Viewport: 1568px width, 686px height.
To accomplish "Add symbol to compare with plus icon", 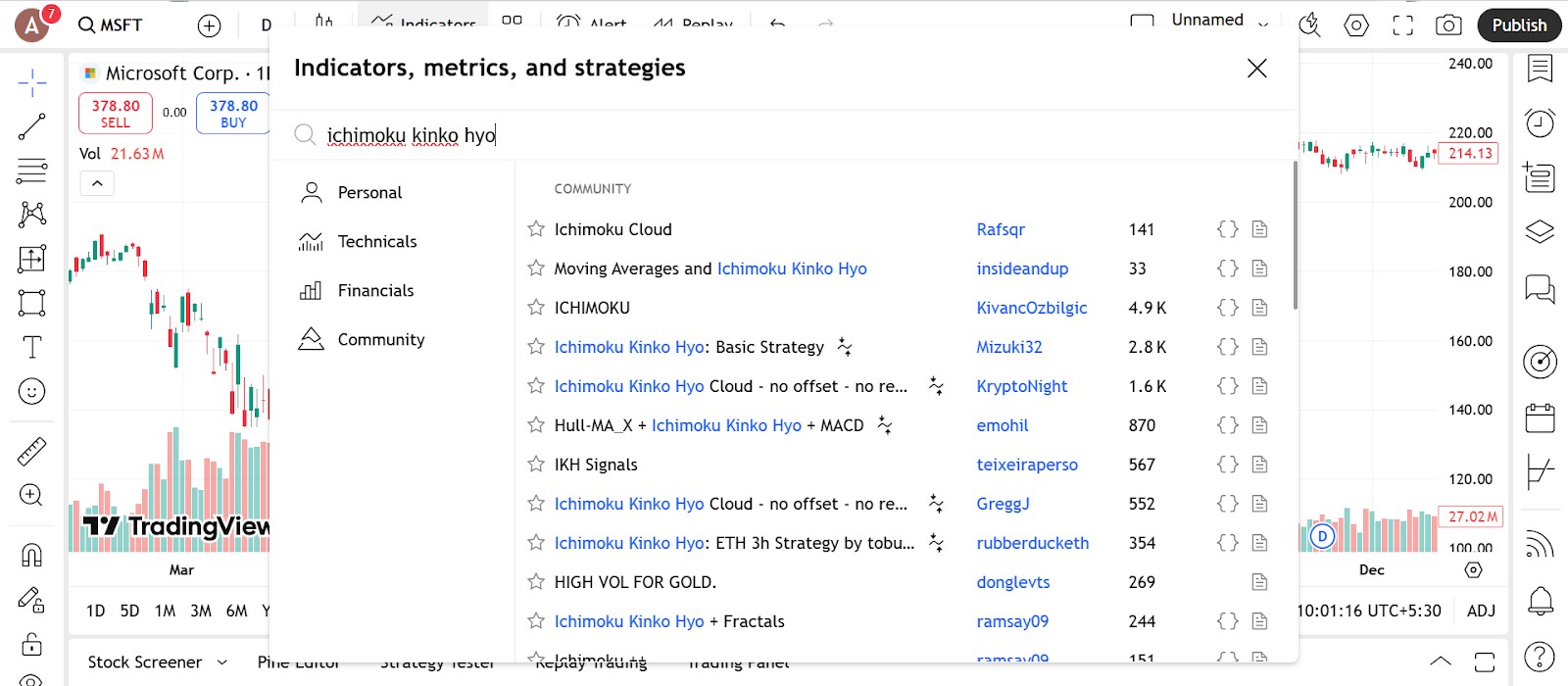I will tap(210, 26).
